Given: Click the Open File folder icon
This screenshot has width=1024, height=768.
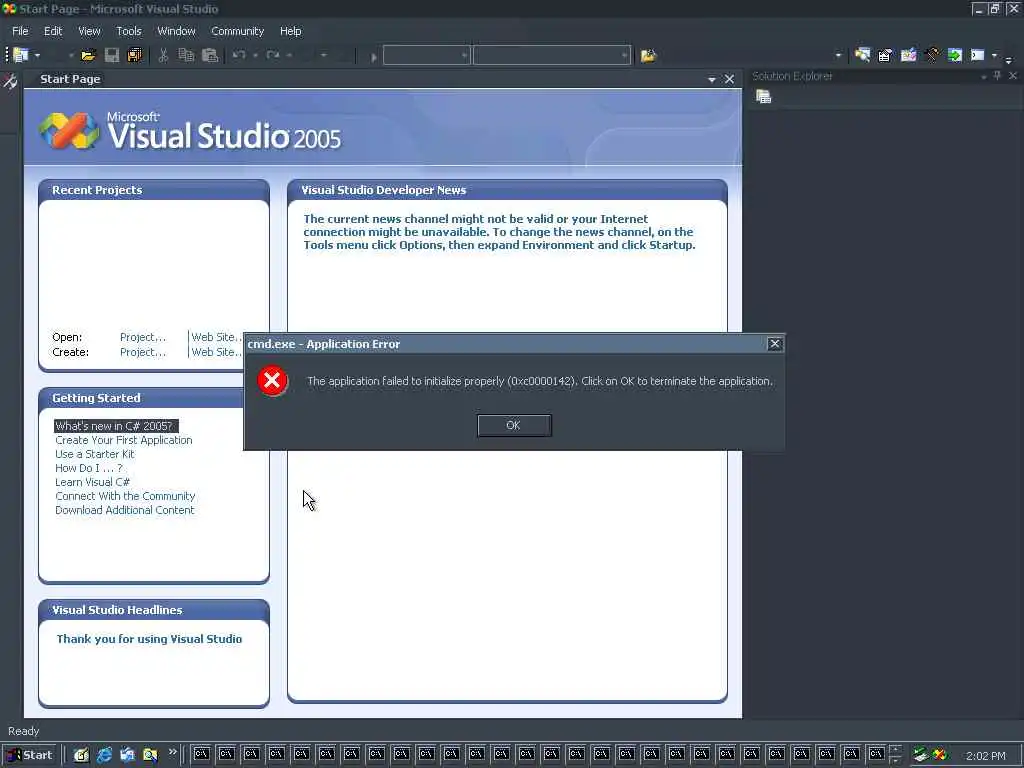Looking at the screenshot, I should tap(88, 56).
